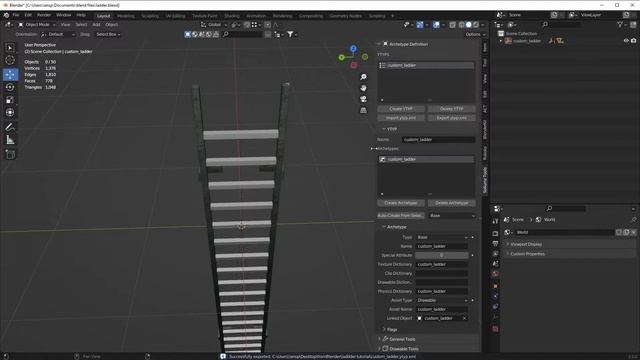Click the viewport zoom magnifier icon
Screen dimensions: 640x360
[363, 77]
